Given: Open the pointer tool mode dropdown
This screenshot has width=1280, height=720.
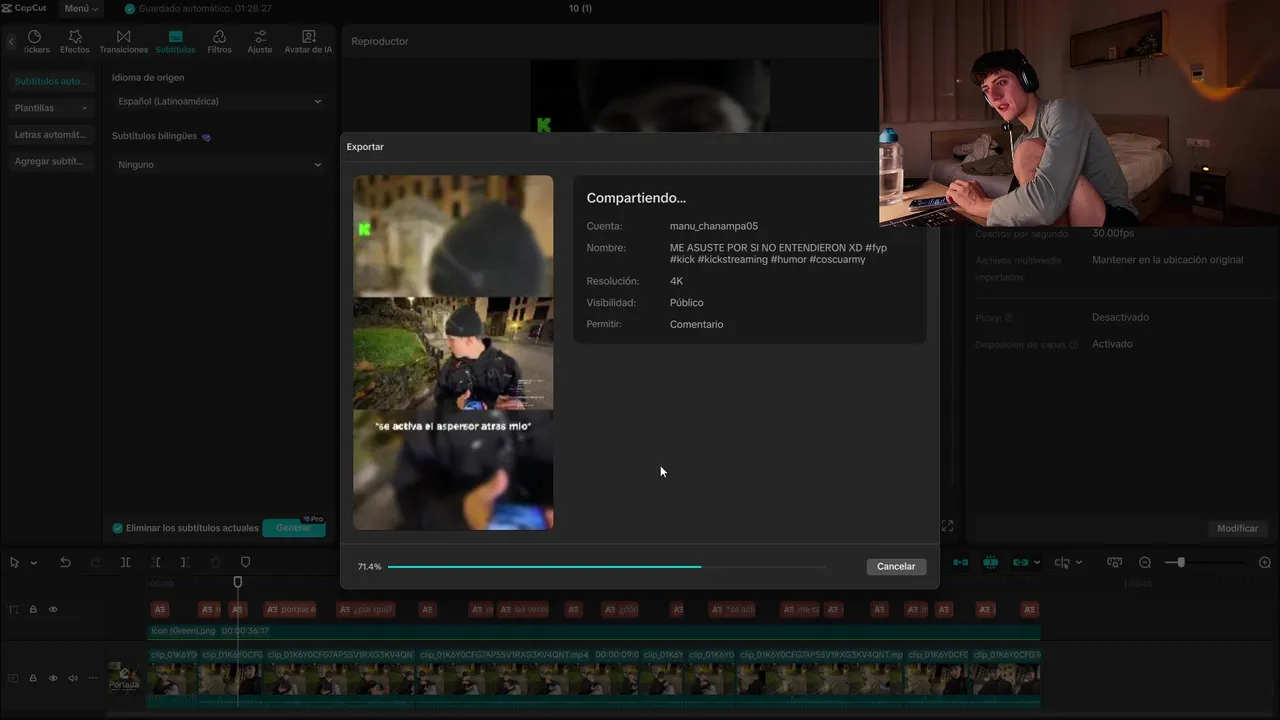Looking at the screenshot, I should pyautogui.click(x=34, y=563).
